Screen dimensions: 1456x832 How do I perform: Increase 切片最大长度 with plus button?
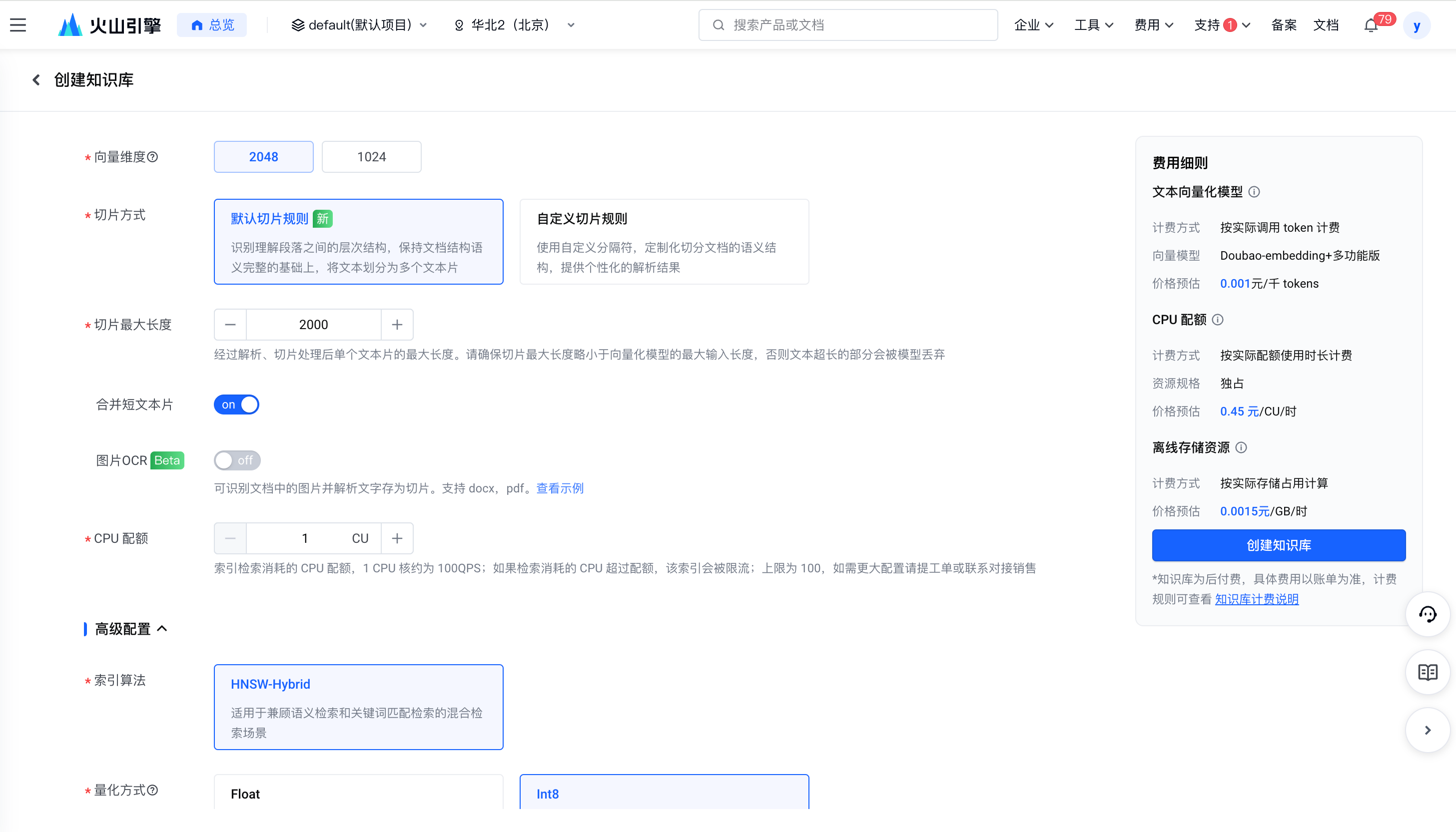[397, 325]
